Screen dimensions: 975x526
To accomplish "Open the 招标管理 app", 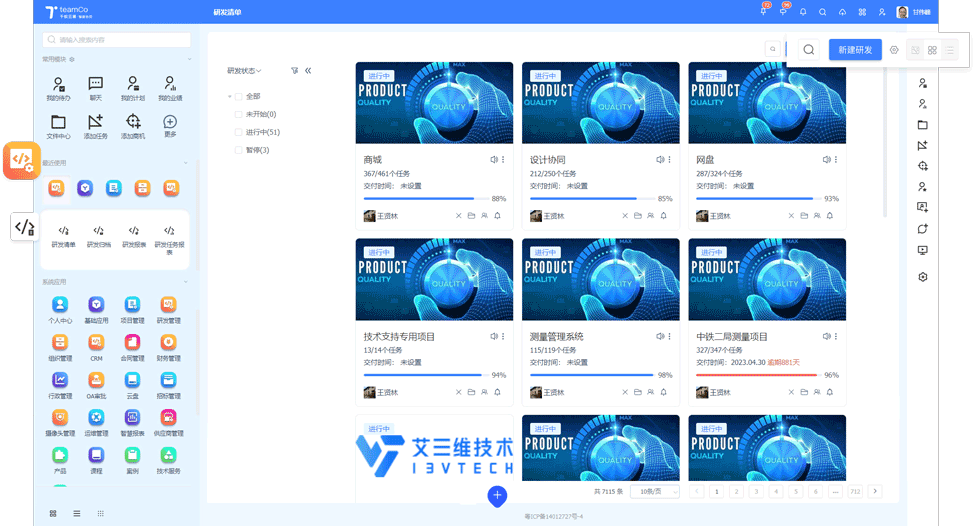I will (169, 385).
